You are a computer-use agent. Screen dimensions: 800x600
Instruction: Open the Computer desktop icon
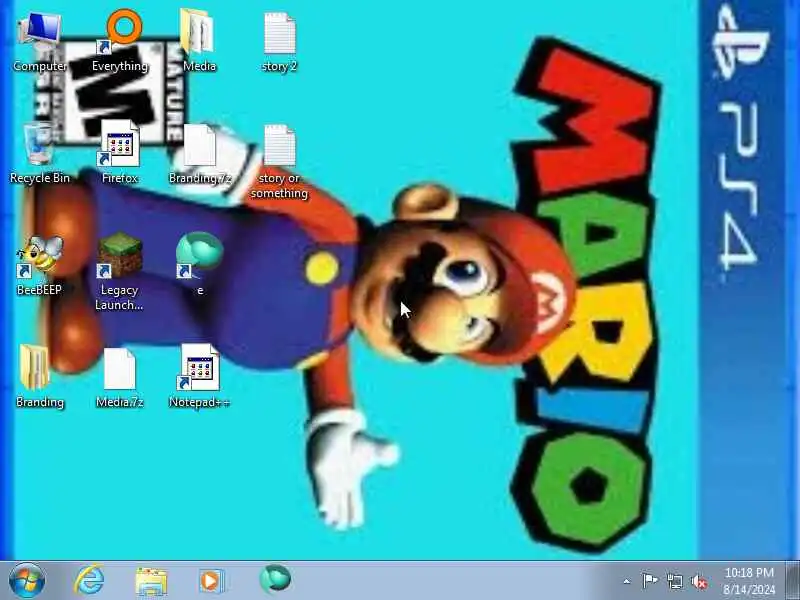point(40,42)
